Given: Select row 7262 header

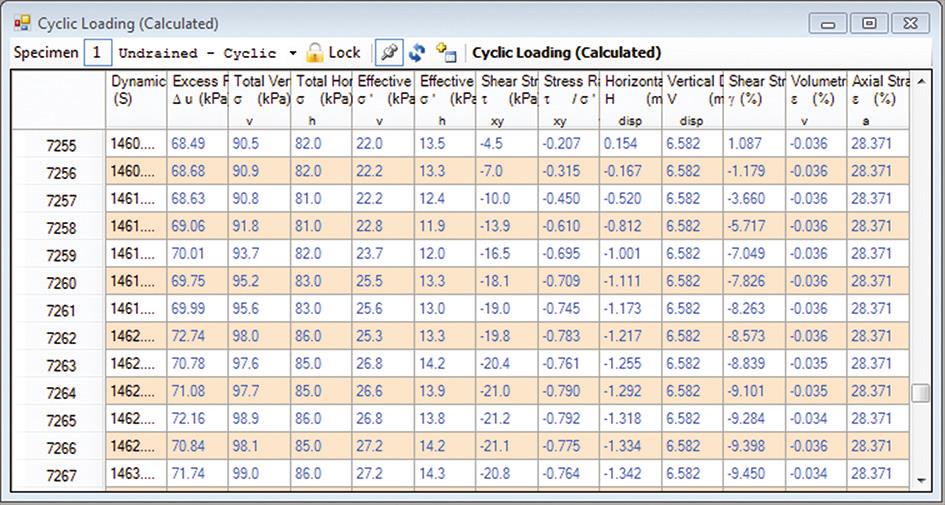Looking at the screenshot, I should point(61,339).
